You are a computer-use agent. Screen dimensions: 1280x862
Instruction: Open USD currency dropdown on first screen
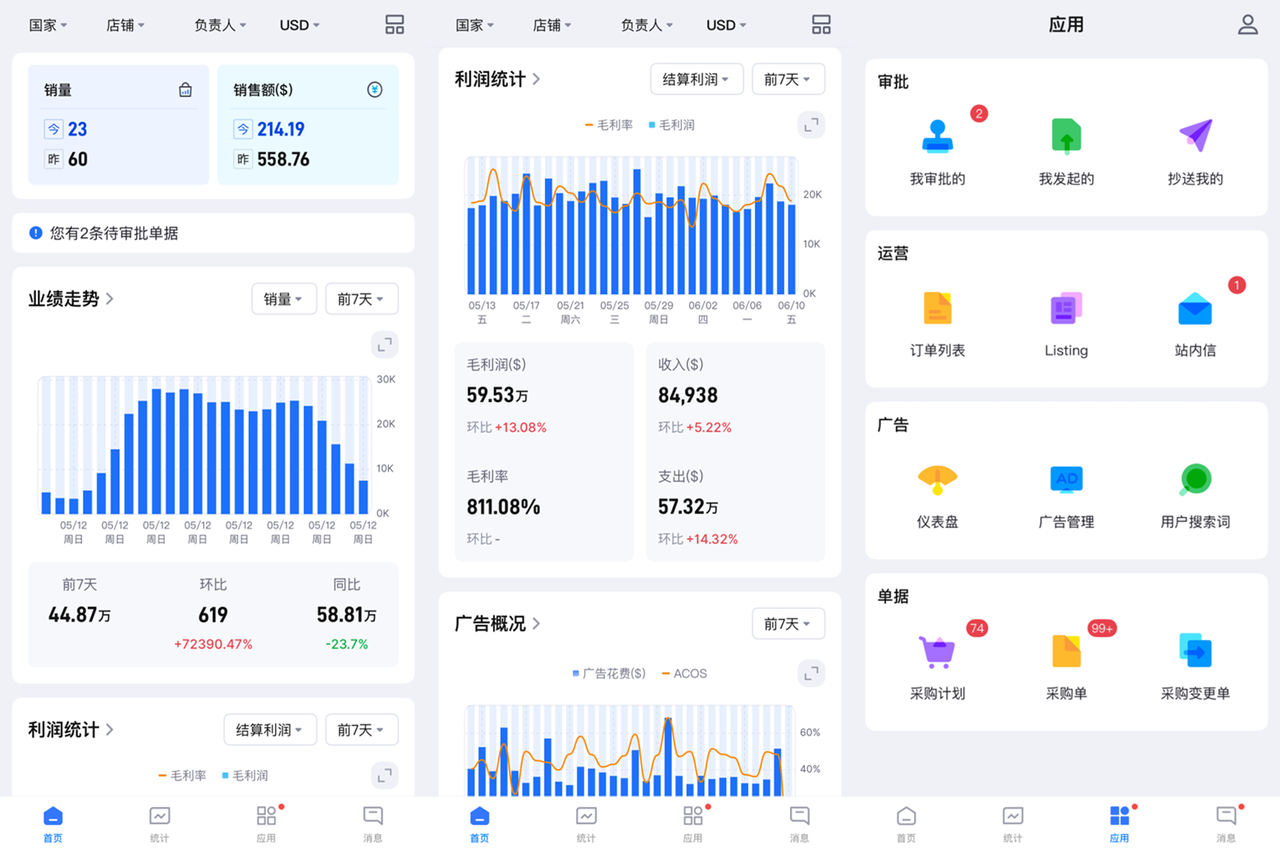point(300,25)
